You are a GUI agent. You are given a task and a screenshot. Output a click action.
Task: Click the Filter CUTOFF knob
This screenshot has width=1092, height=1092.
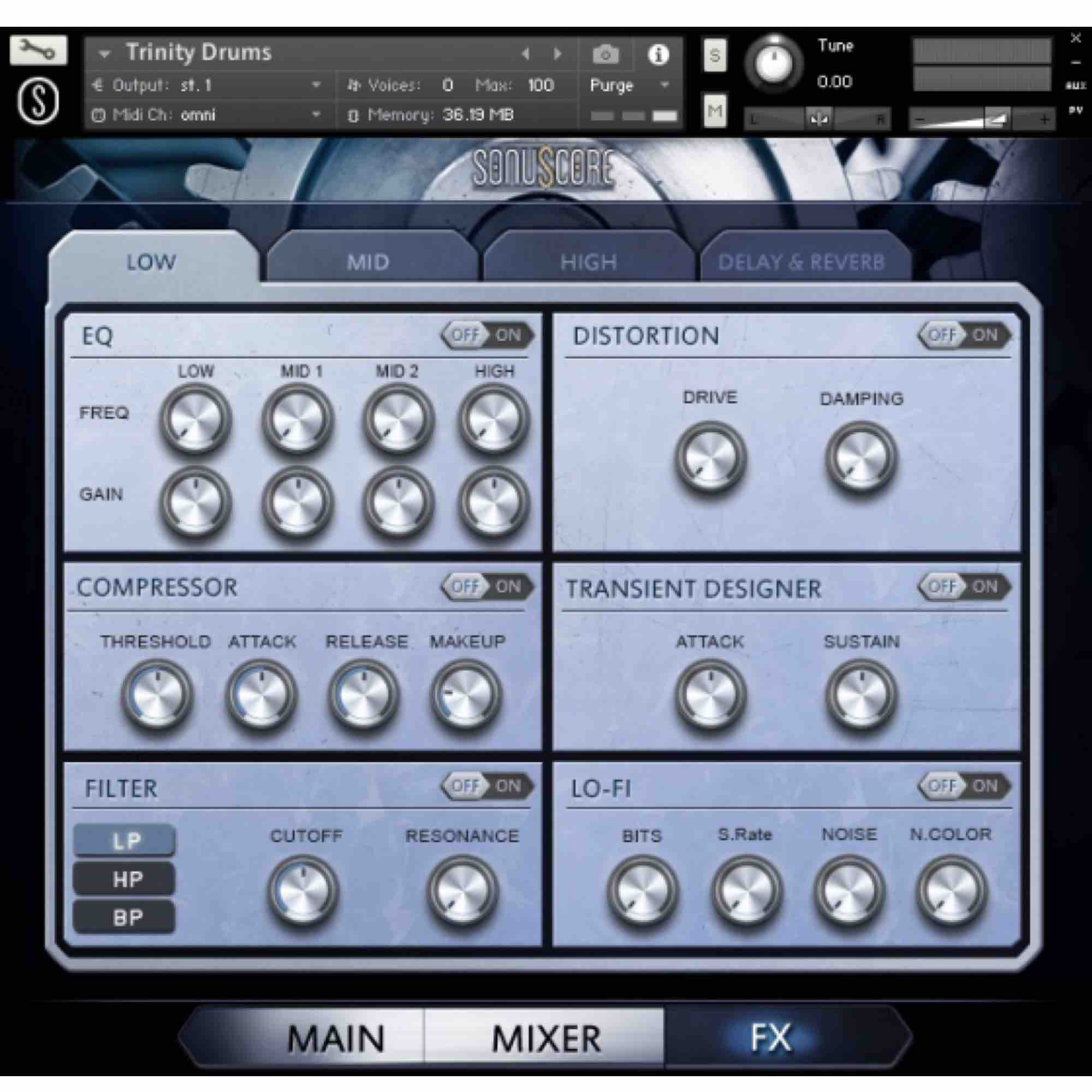pyautogui.click(x=304, y=890)
